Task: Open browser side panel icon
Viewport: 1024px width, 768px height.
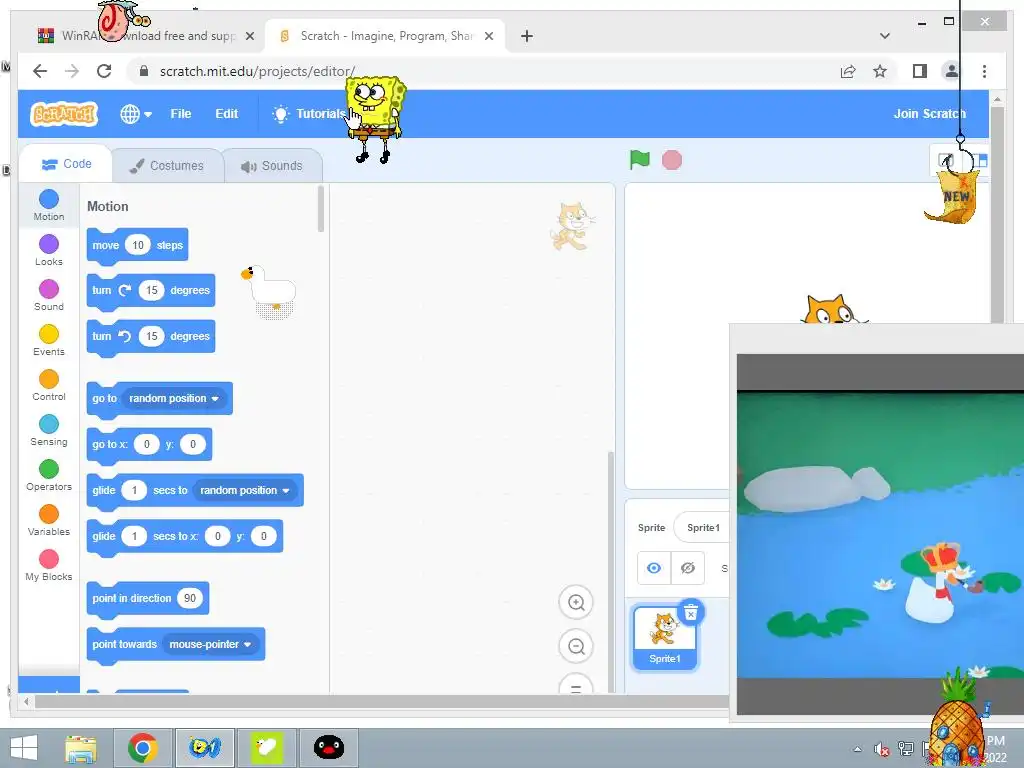Action: (920, 71)
